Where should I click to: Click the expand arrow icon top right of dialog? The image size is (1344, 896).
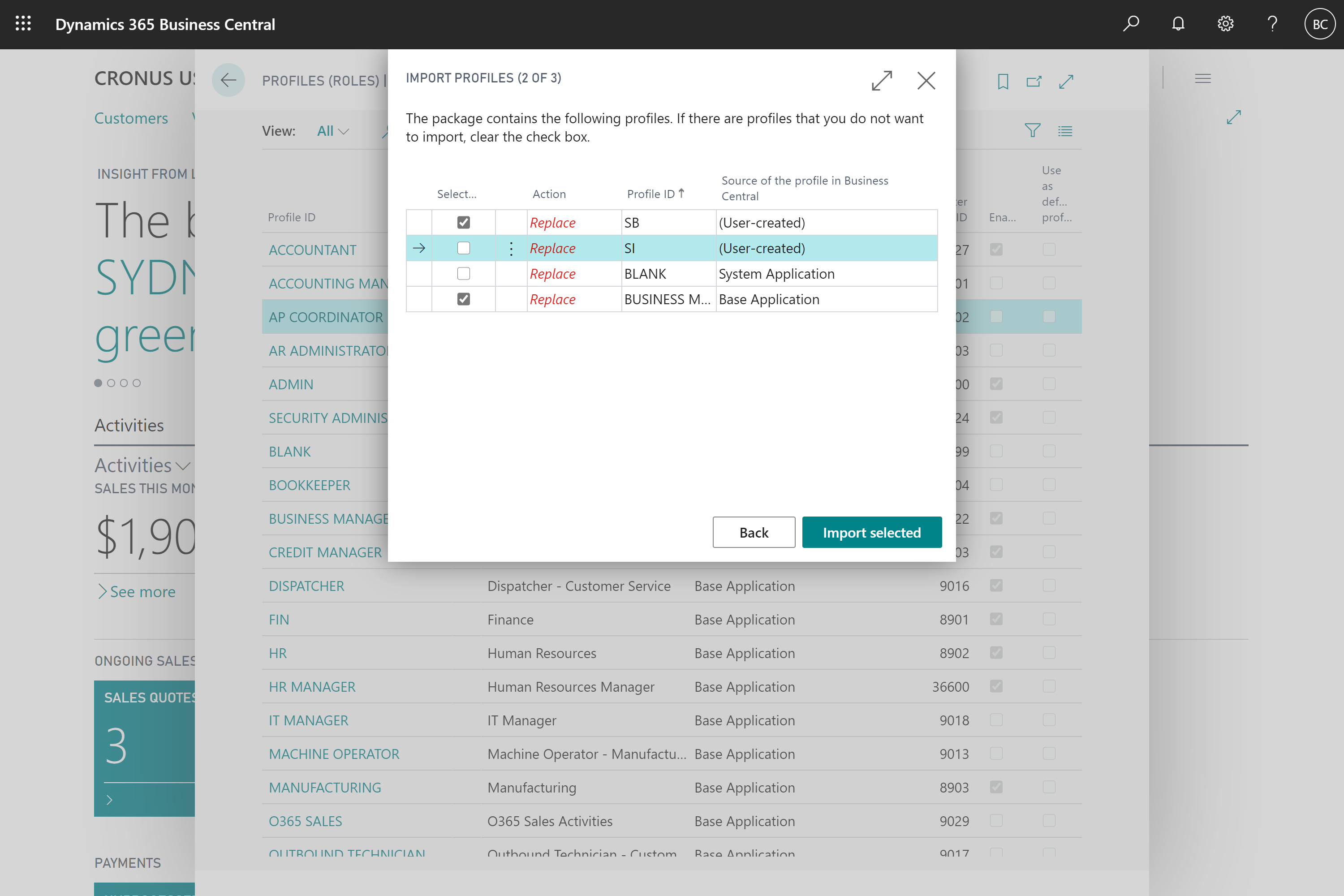tap(881, 81)
